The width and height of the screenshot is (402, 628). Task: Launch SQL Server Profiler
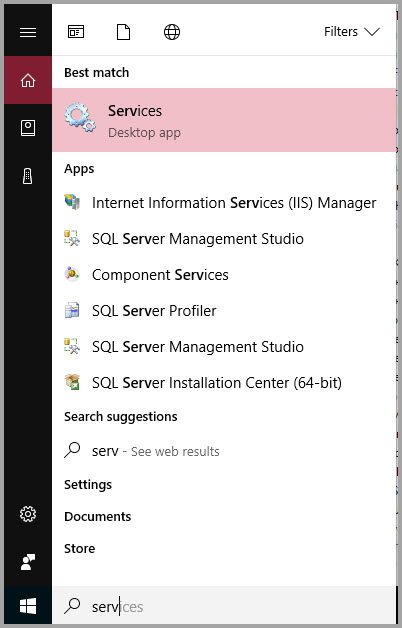[224, 311]
